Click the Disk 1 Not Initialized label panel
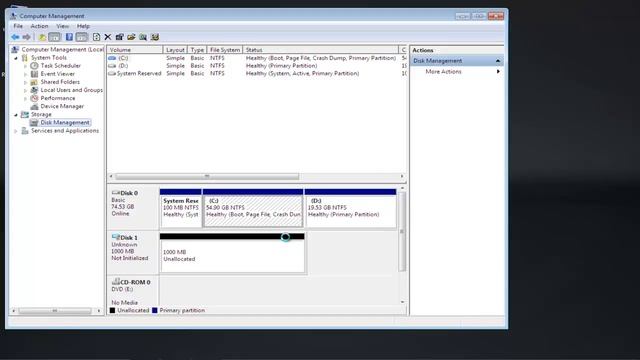 point(133,252)
